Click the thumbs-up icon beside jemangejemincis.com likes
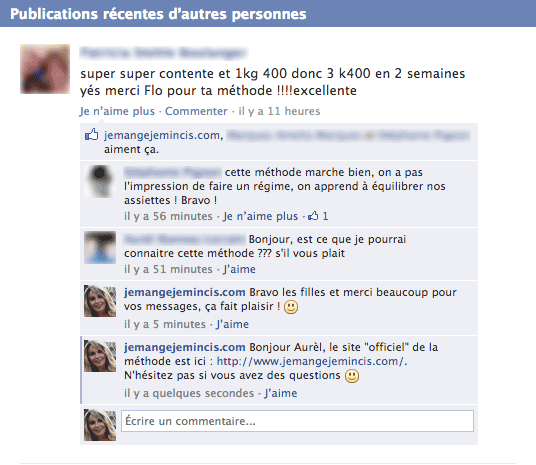 tap(91, 135)
